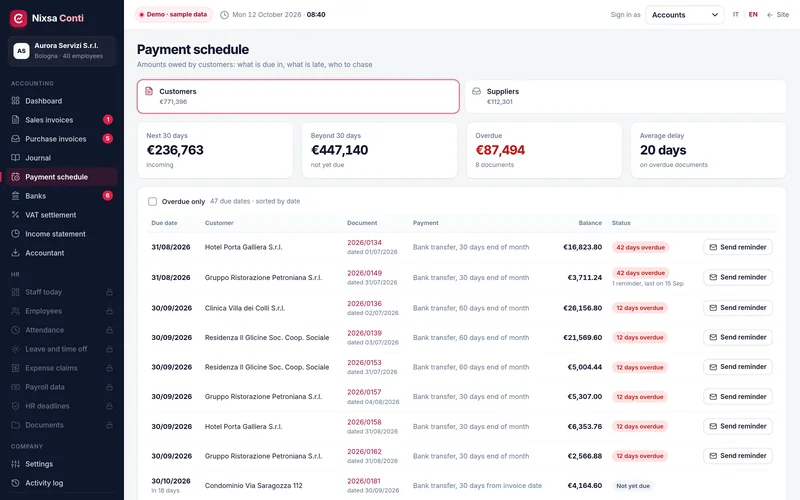Click the clock icon next to the date
Screen dimensions: 800x500
point(224,15)
